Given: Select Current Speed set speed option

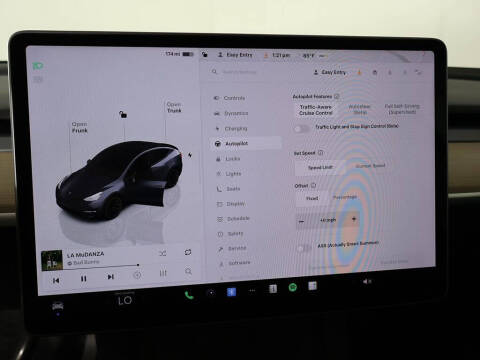Looking at the screenshot, I should [x=370, y=166].
